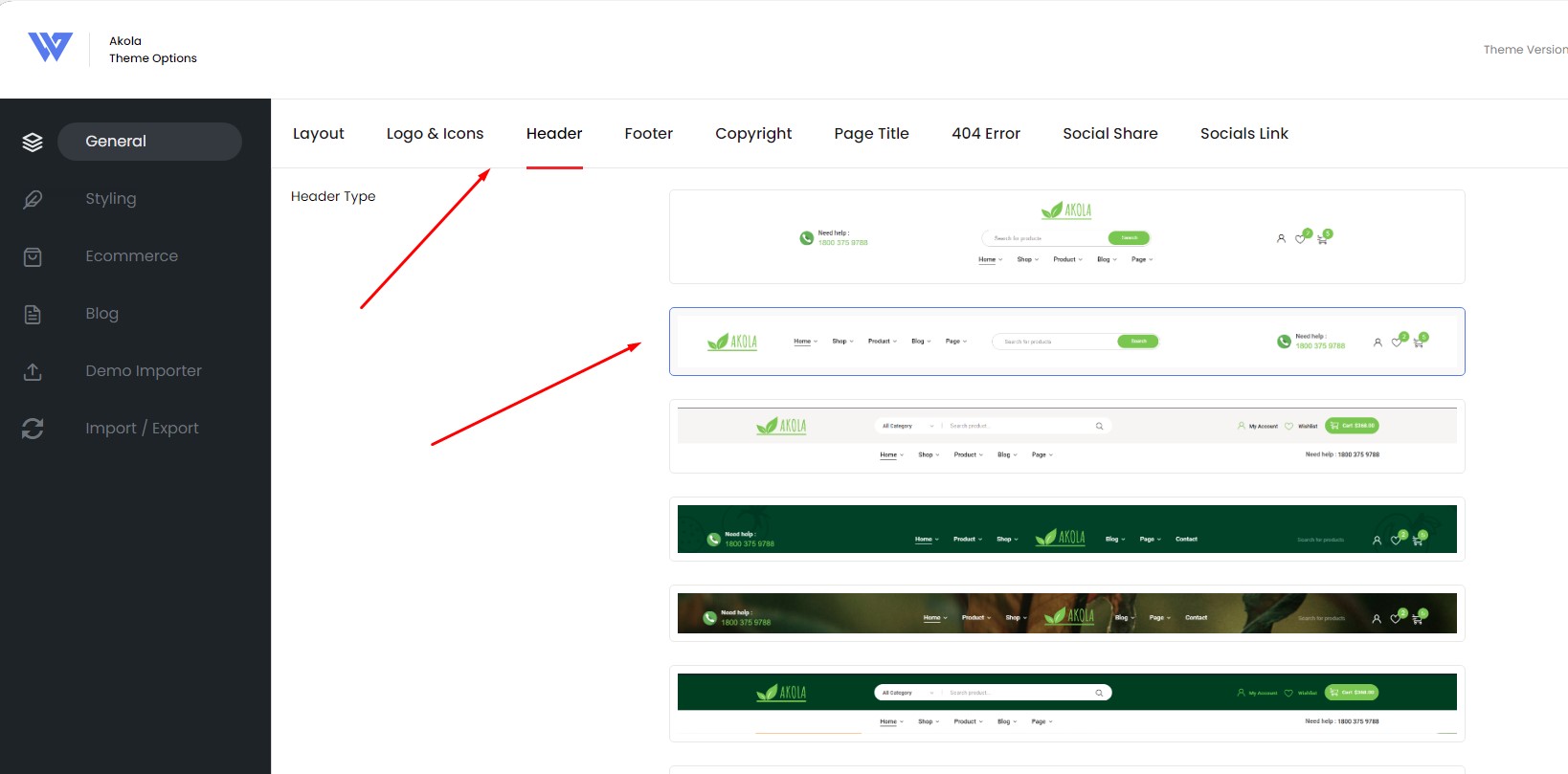Switch to the Socials Link tab
Viewport: 1568px width, 774px height.
coord(1244,134)
